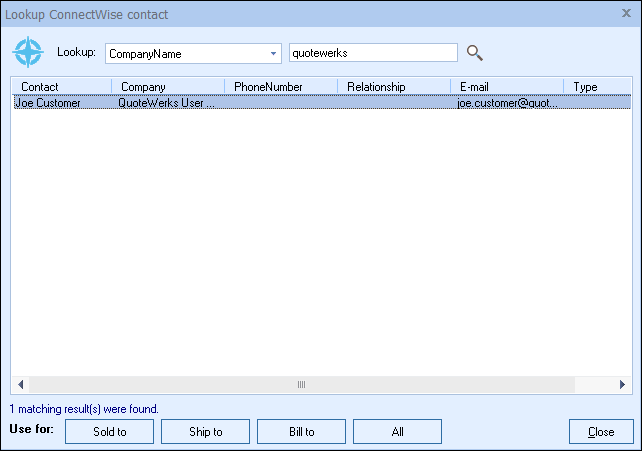Click the PhoneNumber column header
The image size is (642, 451).
279,87
